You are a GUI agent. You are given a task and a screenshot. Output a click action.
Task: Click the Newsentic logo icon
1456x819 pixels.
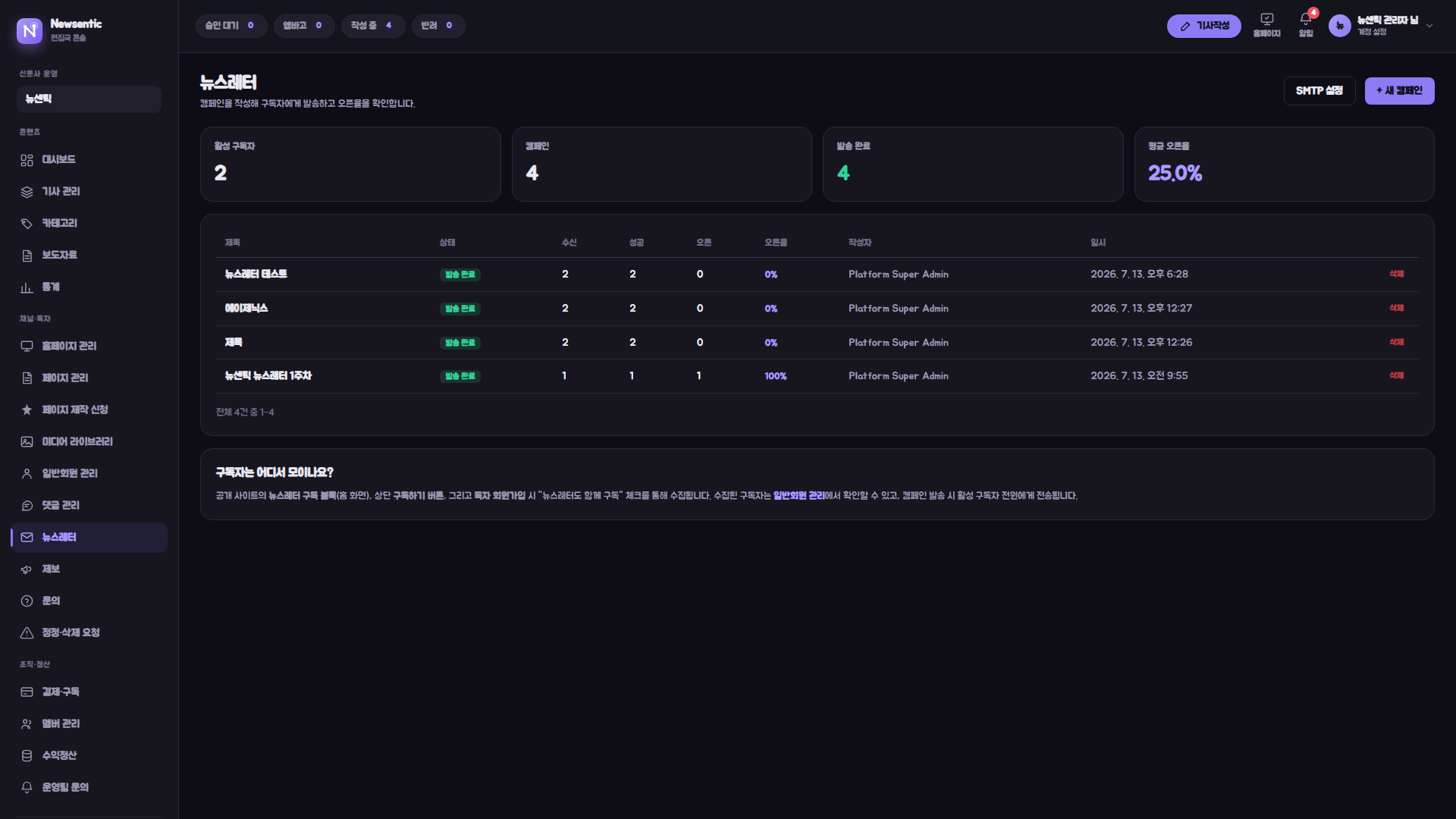(x=30, y=30)
